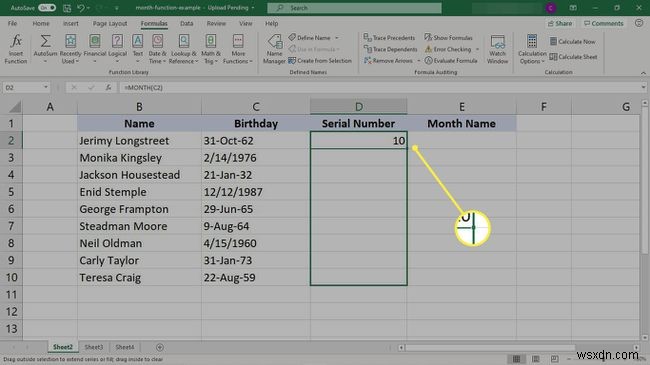The image size is (650, 365).
Task: Expand the Error Checking dropdown arrow
Action: tap(477, 49)
